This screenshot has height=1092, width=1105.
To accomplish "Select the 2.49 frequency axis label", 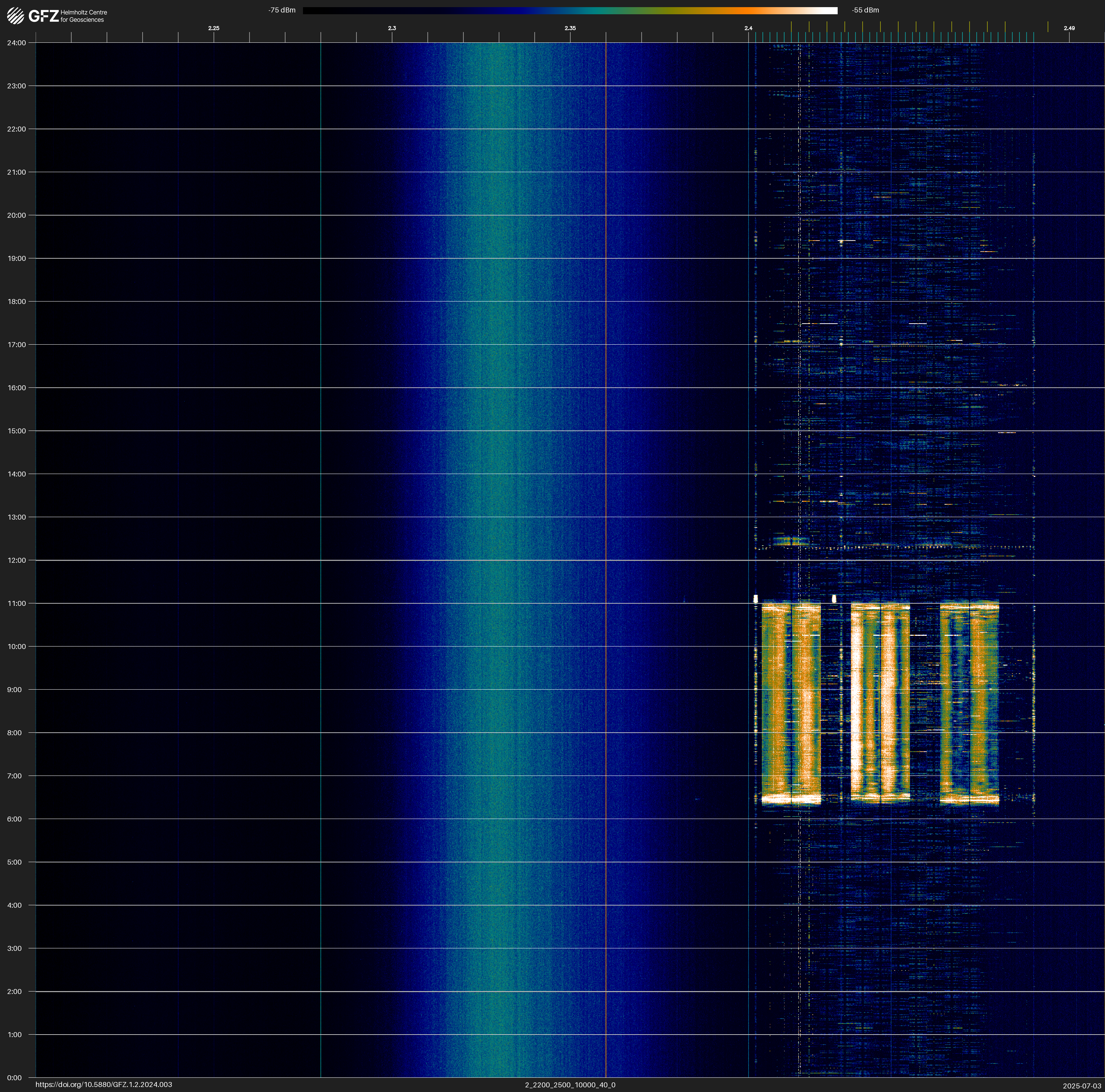I will pyautogui.click(x=1069, y=28).
